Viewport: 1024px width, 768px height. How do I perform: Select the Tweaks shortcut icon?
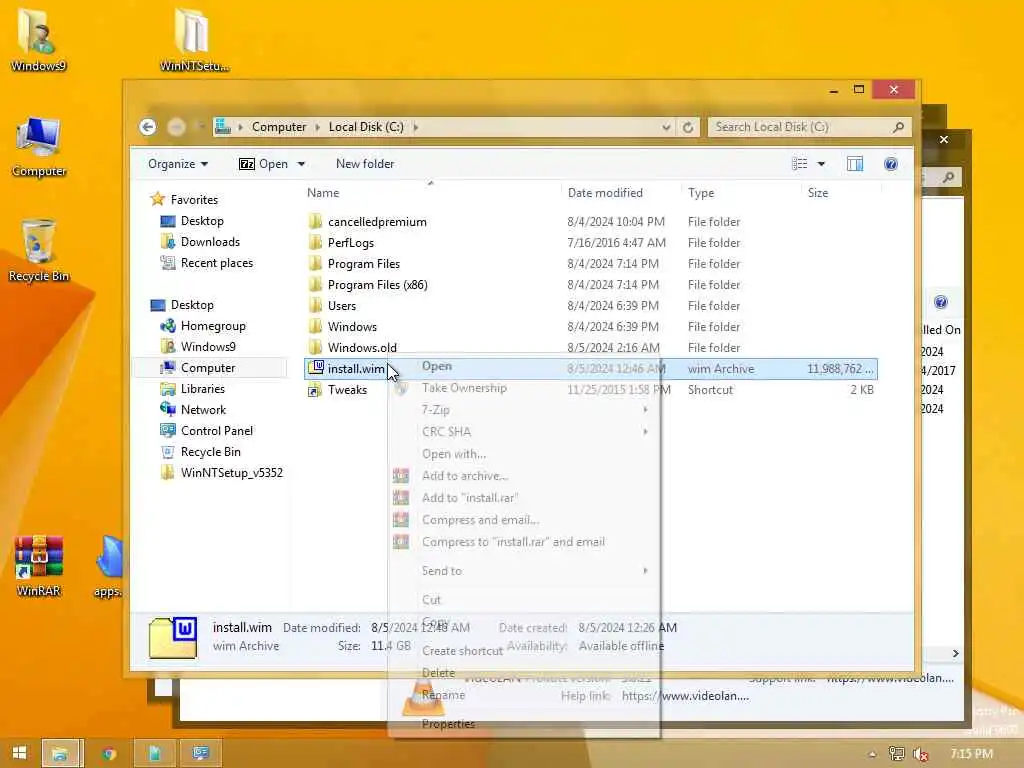pos(315,390)
